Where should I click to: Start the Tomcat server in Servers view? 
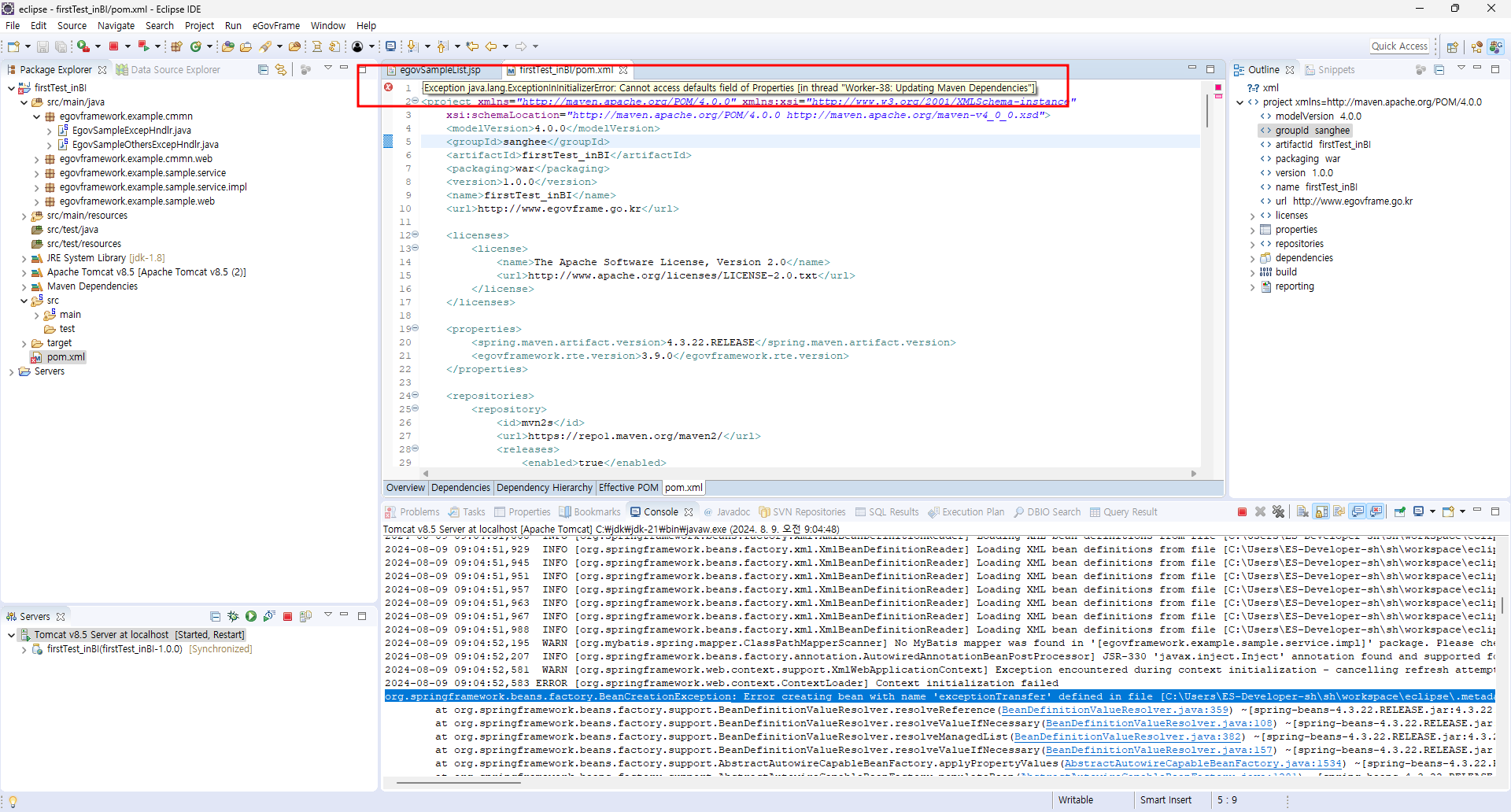[250, 616]
